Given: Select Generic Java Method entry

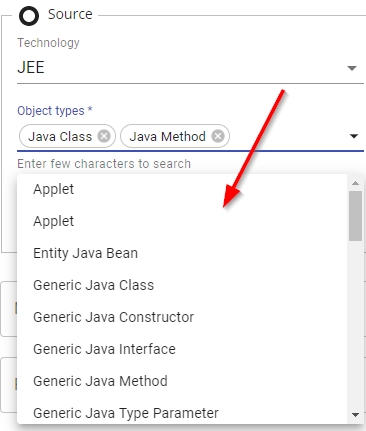Looking at the screenshot, I should 182,381.
